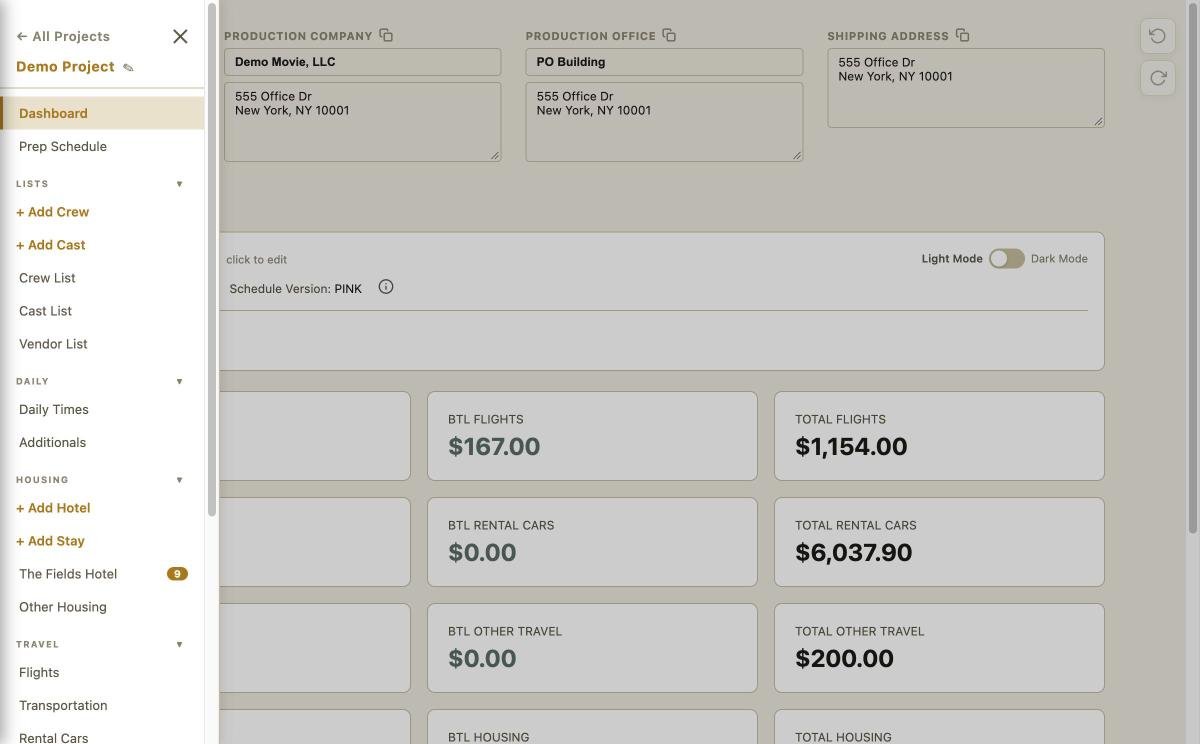Toggle between Light Mode and Dark Mode

(1006, 259)
